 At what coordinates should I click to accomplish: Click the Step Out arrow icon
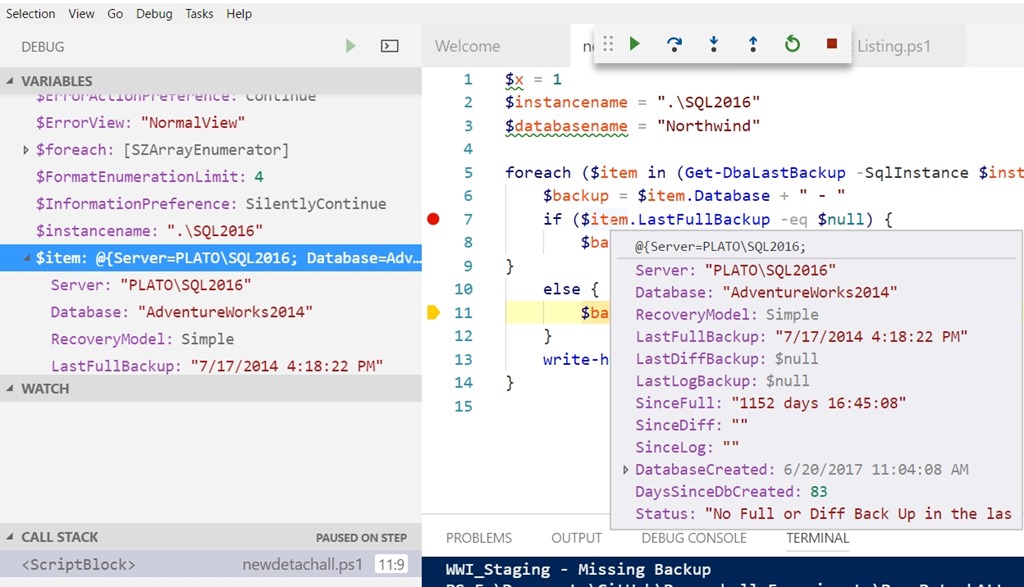tap(753, 44)
